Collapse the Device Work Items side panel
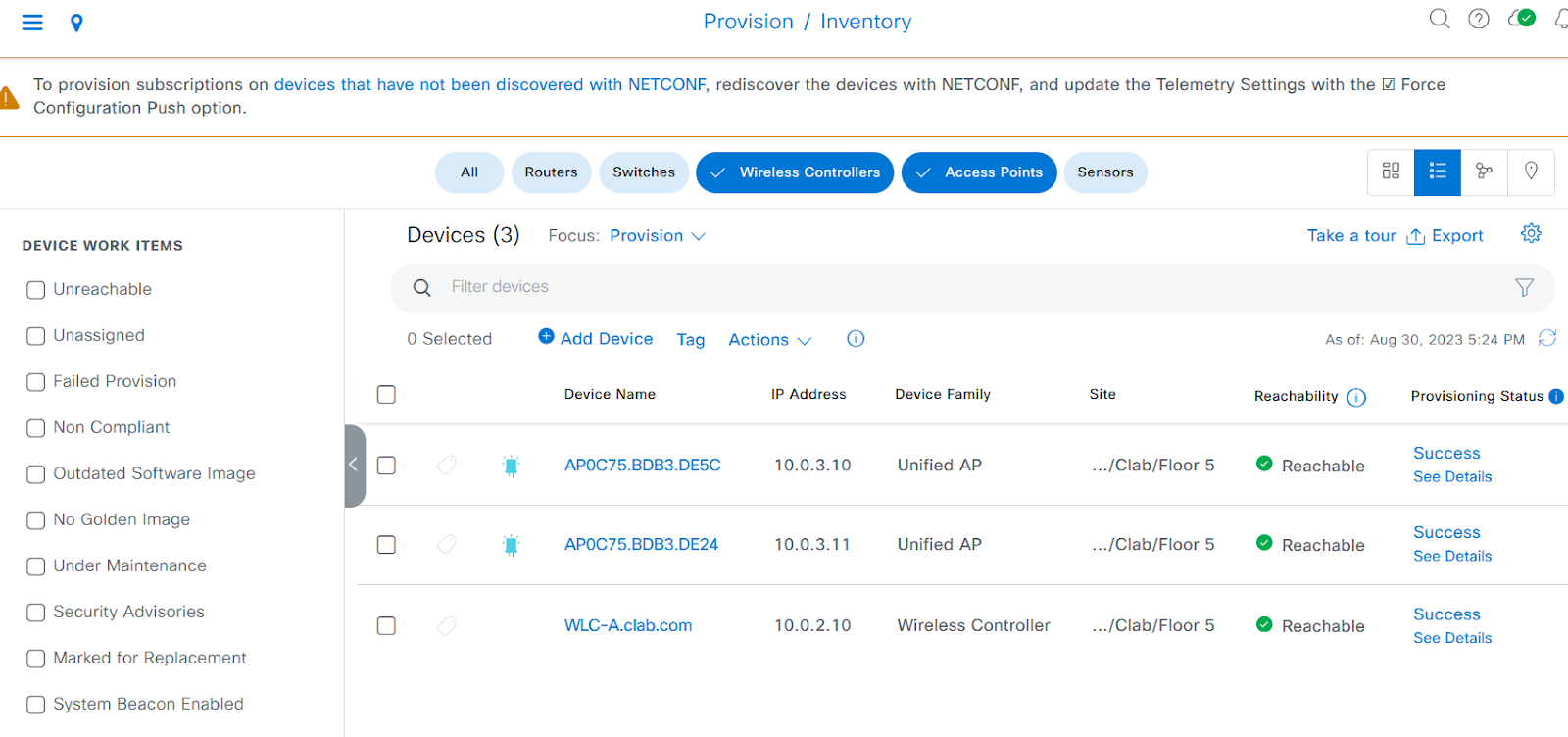The image size is (1568, 737). (355, 466)
